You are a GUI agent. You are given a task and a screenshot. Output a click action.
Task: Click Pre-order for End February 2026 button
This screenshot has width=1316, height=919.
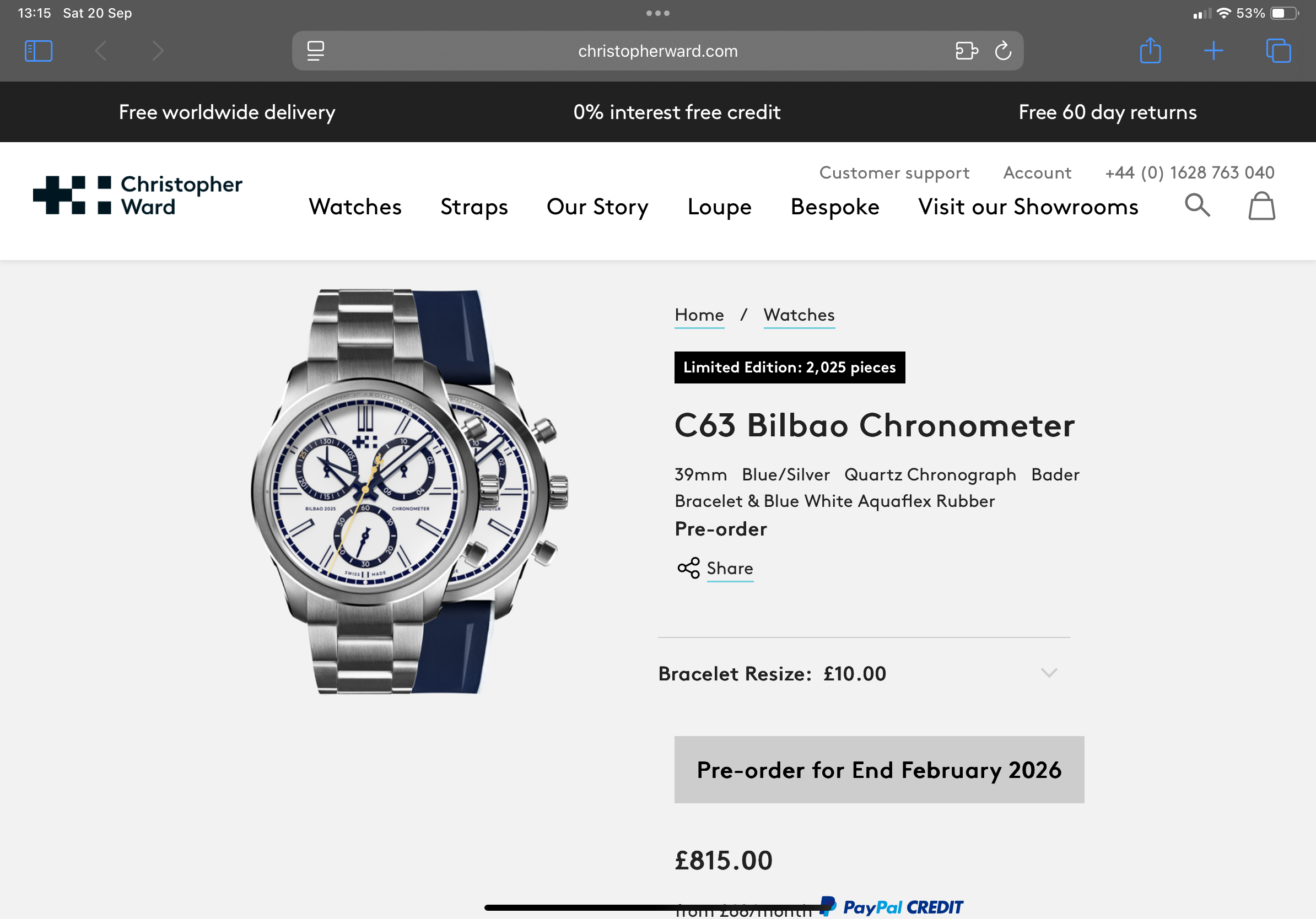tap(878, 770)
